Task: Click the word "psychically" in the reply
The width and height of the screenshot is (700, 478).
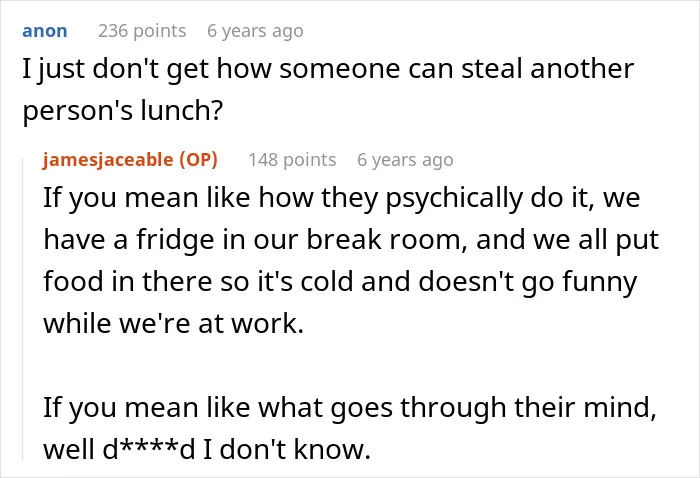Action: [454, 198]
